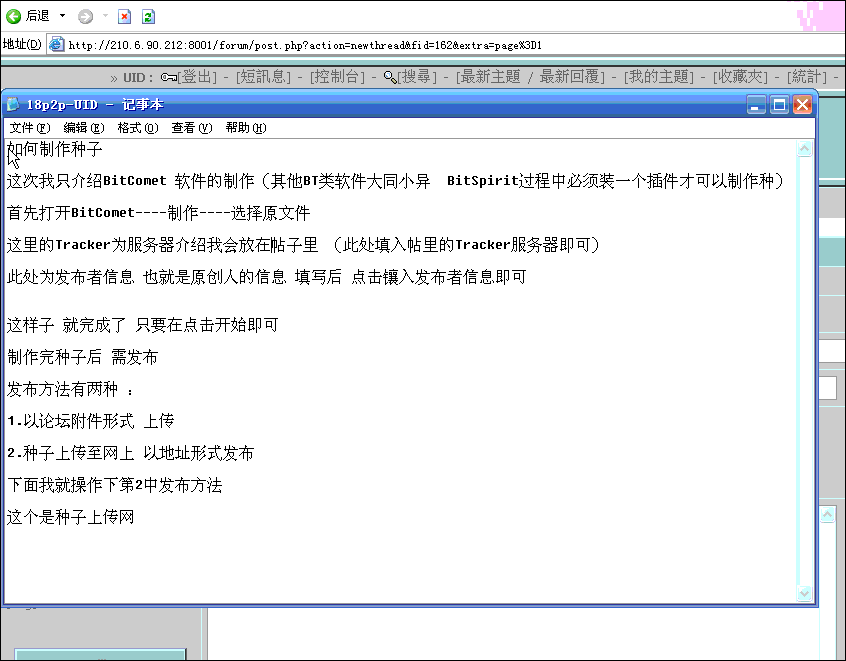846x661 pixels.
Task: Open the 查看(V) menu in Notepad
Action: pos(192,128)
